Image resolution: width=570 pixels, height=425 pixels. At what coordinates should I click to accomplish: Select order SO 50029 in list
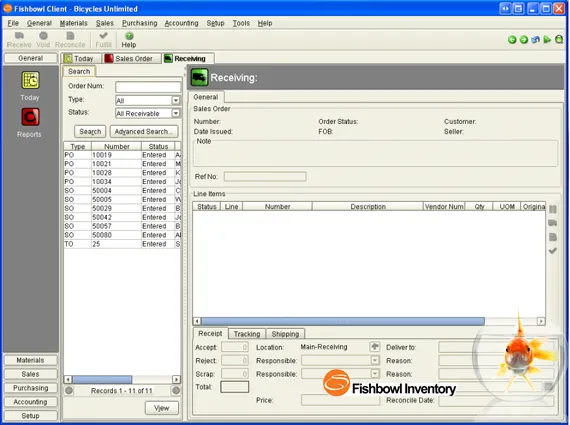[x=122, y=208]
